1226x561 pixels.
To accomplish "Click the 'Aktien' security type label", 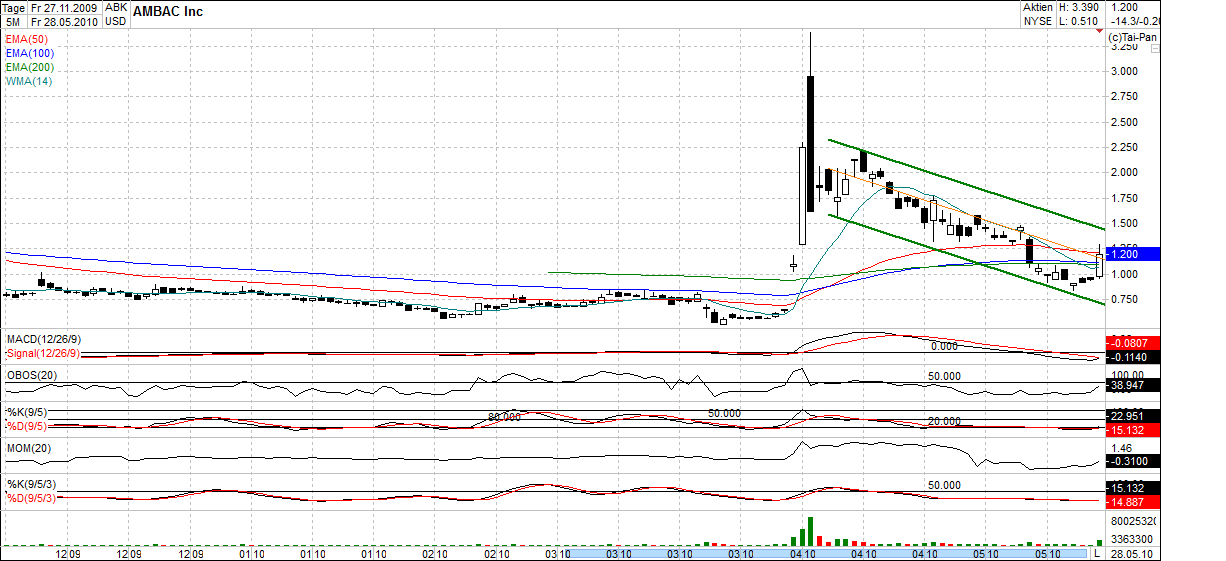I will coord(1037,7).
